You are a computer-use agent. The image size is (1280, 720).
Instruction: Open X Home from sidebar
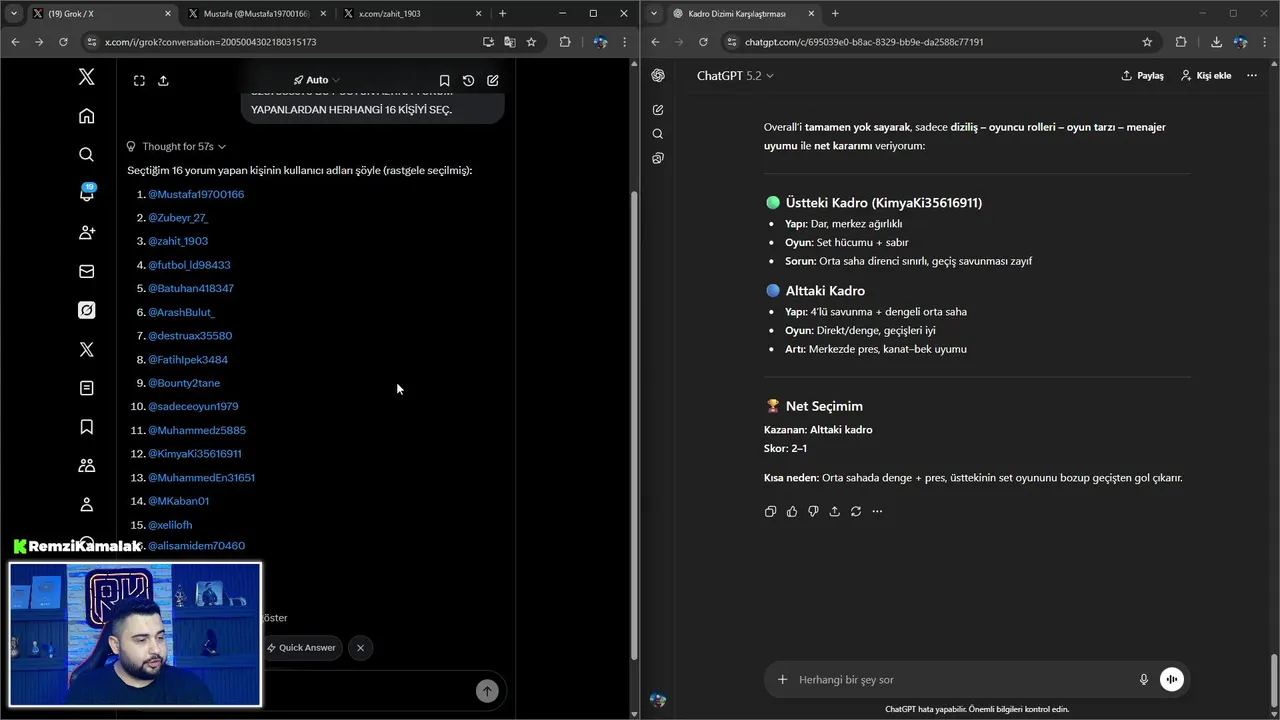pos(86,116)
